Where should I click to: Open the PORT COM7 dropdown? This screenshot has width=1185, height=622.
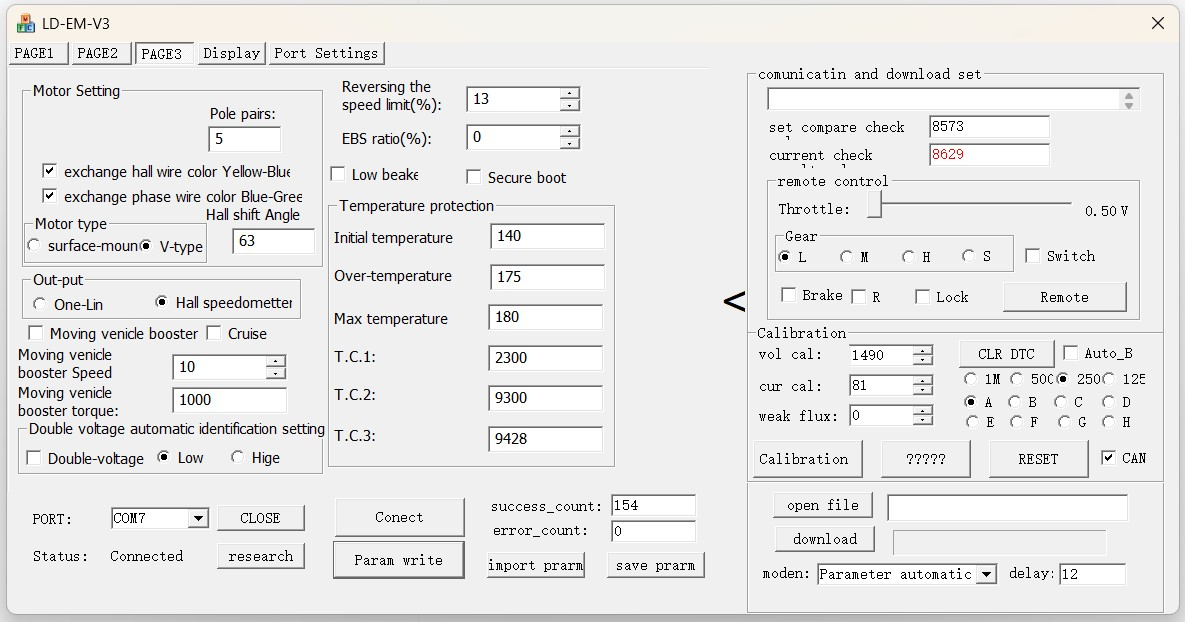197,518
